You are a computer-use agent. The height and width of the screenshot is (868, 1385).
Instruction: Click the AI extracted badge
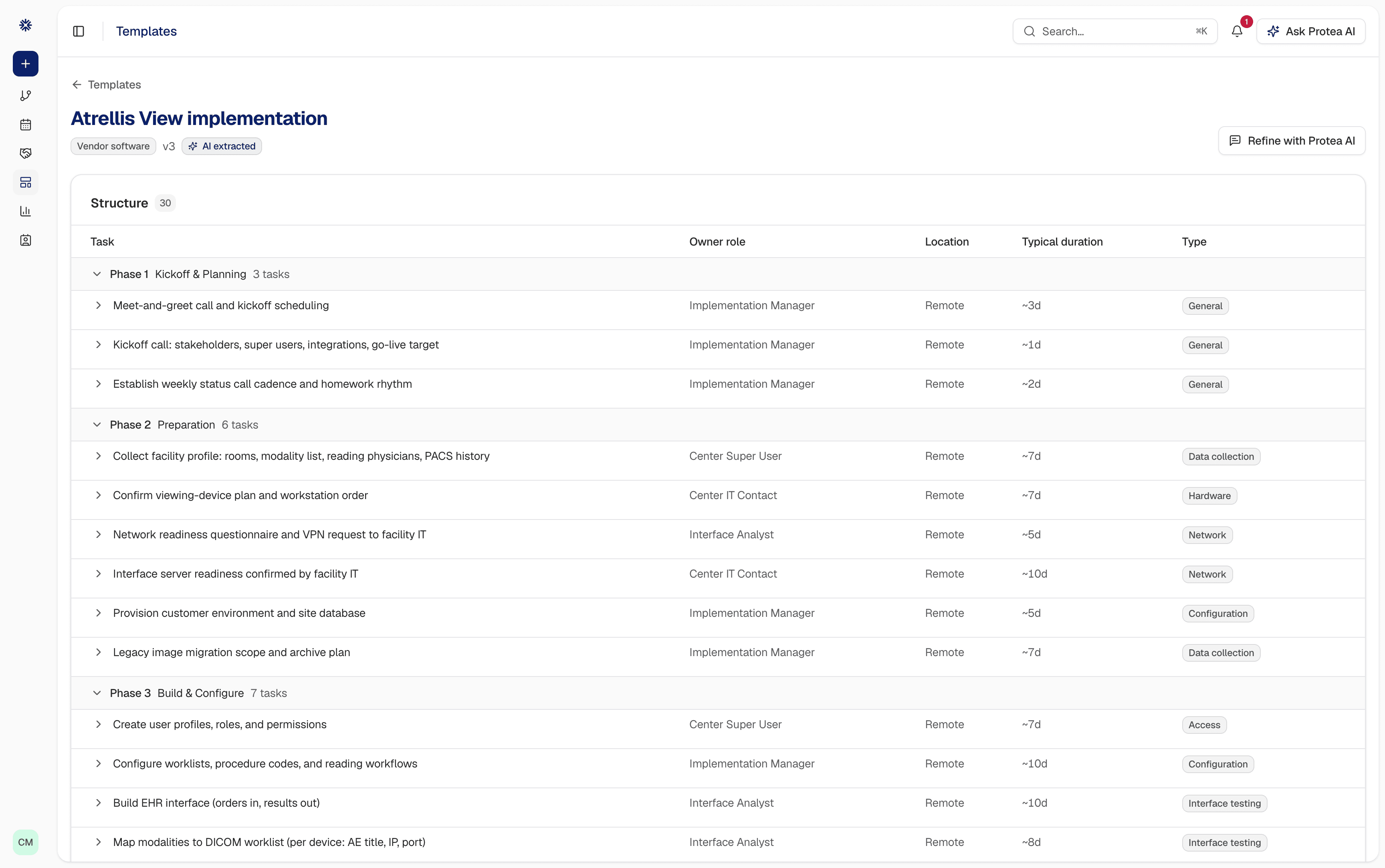click(x=222, y=146)
